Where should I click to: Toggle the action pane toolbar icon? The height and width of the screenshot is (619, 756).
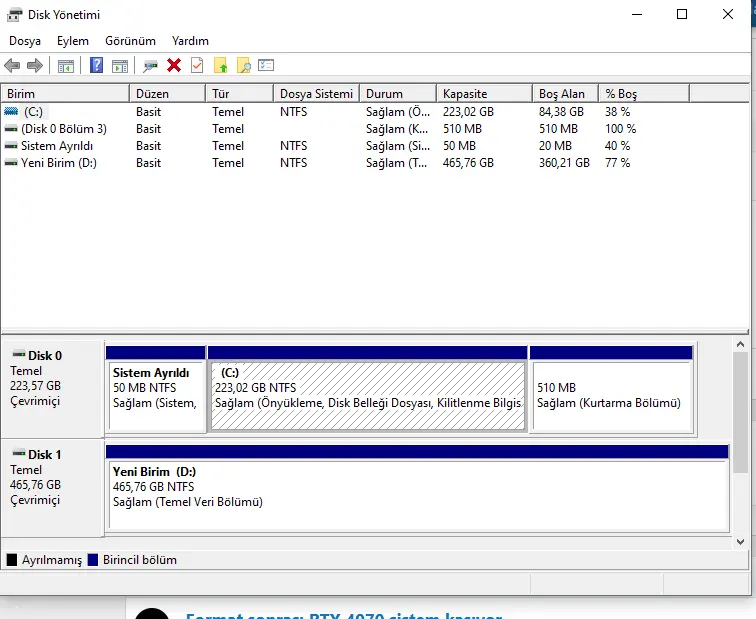point(120,66)
